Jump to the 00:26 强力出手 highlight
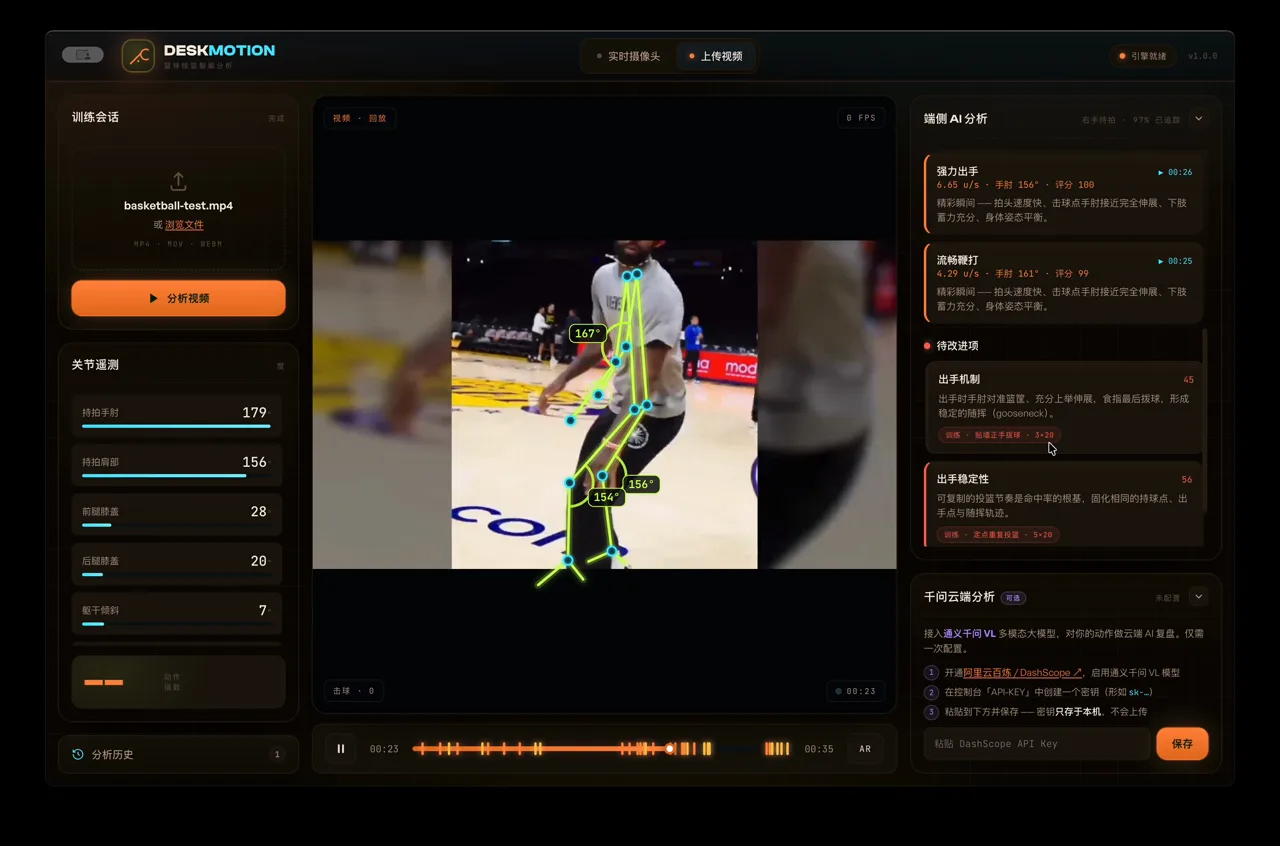Screen dimensions: 1280x846 [x=1175, y=172]
